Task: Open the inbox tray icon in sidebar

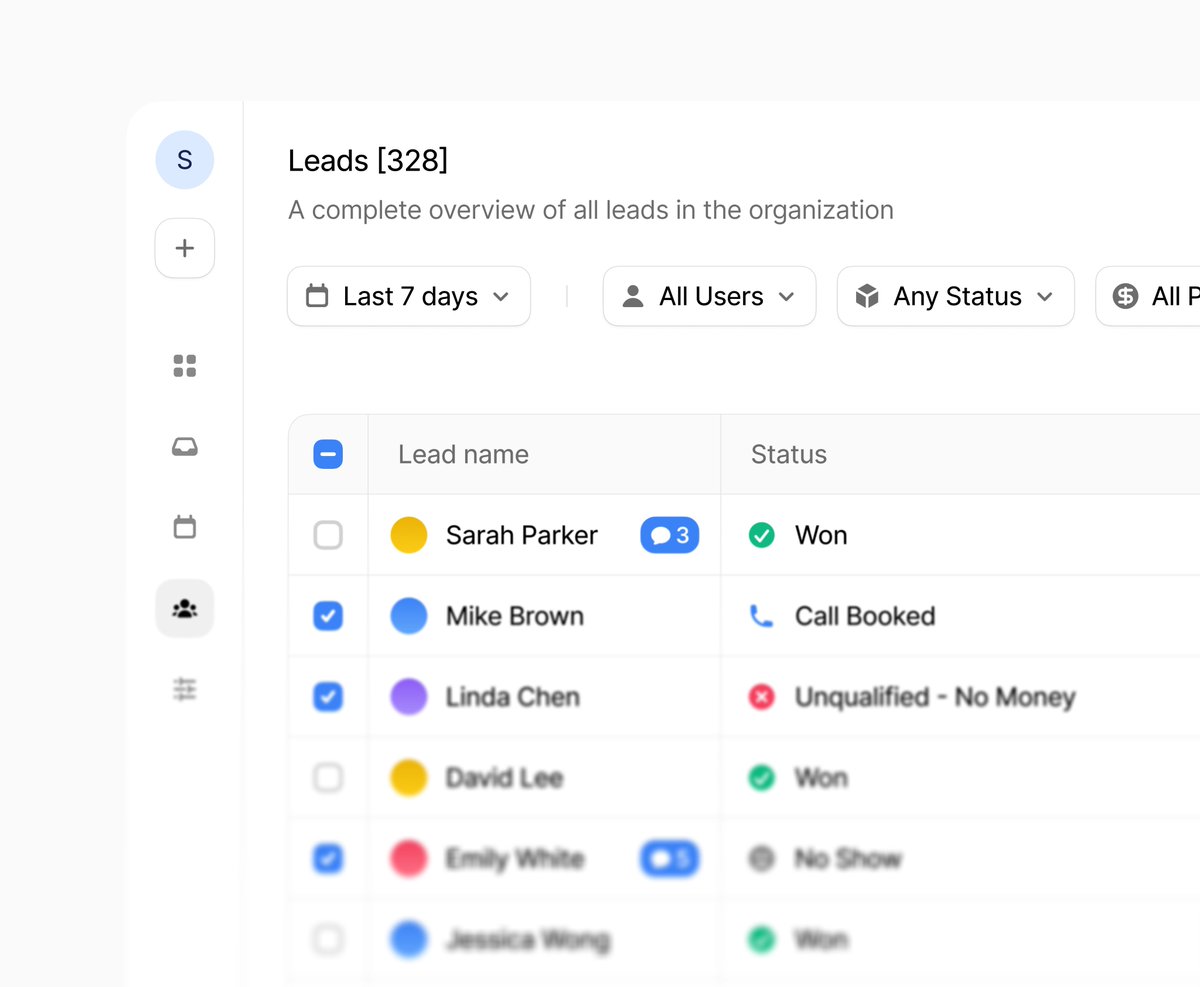Action: click(185, 447)
